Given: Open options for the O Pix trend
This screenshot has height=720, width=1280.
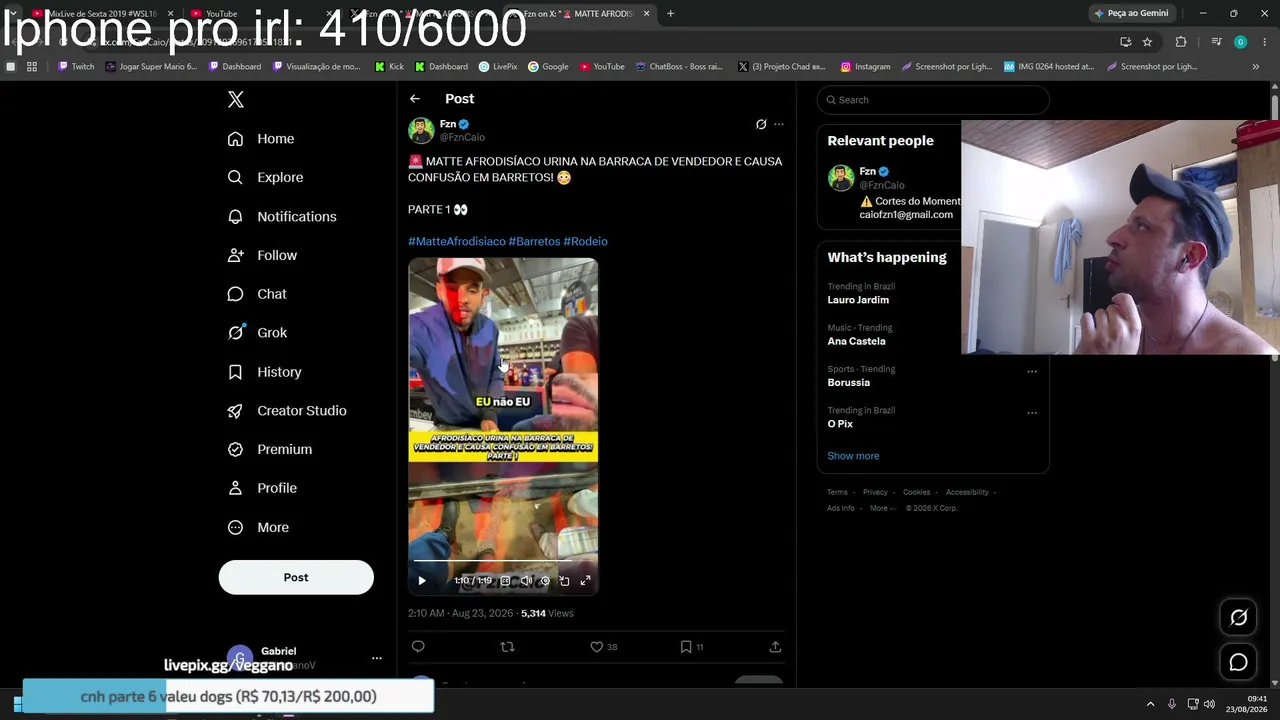Looking at the screenshot, I should point(1032,412).
